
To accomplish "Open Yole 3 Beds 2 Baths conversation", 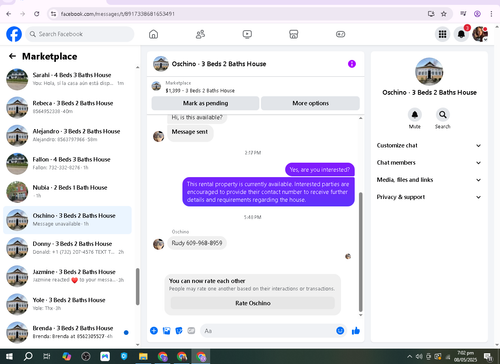I will (x=67, y=304).
